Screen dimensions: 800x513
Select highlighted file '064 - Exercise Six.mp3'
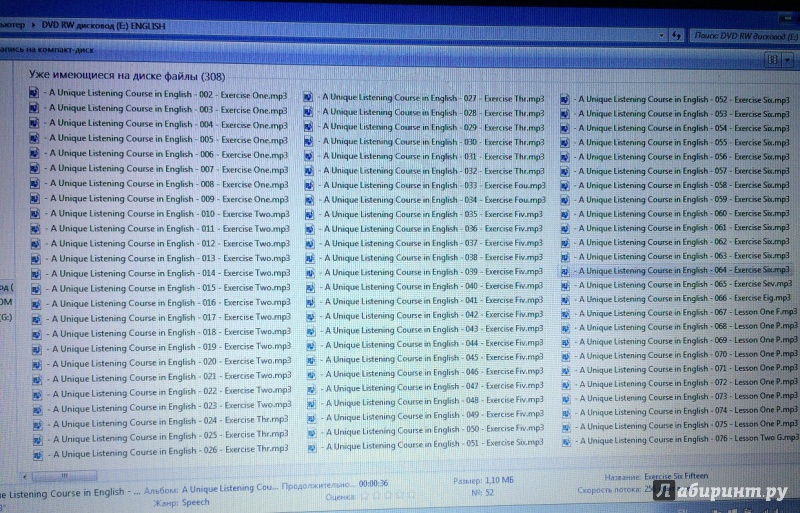coord(684,270)
